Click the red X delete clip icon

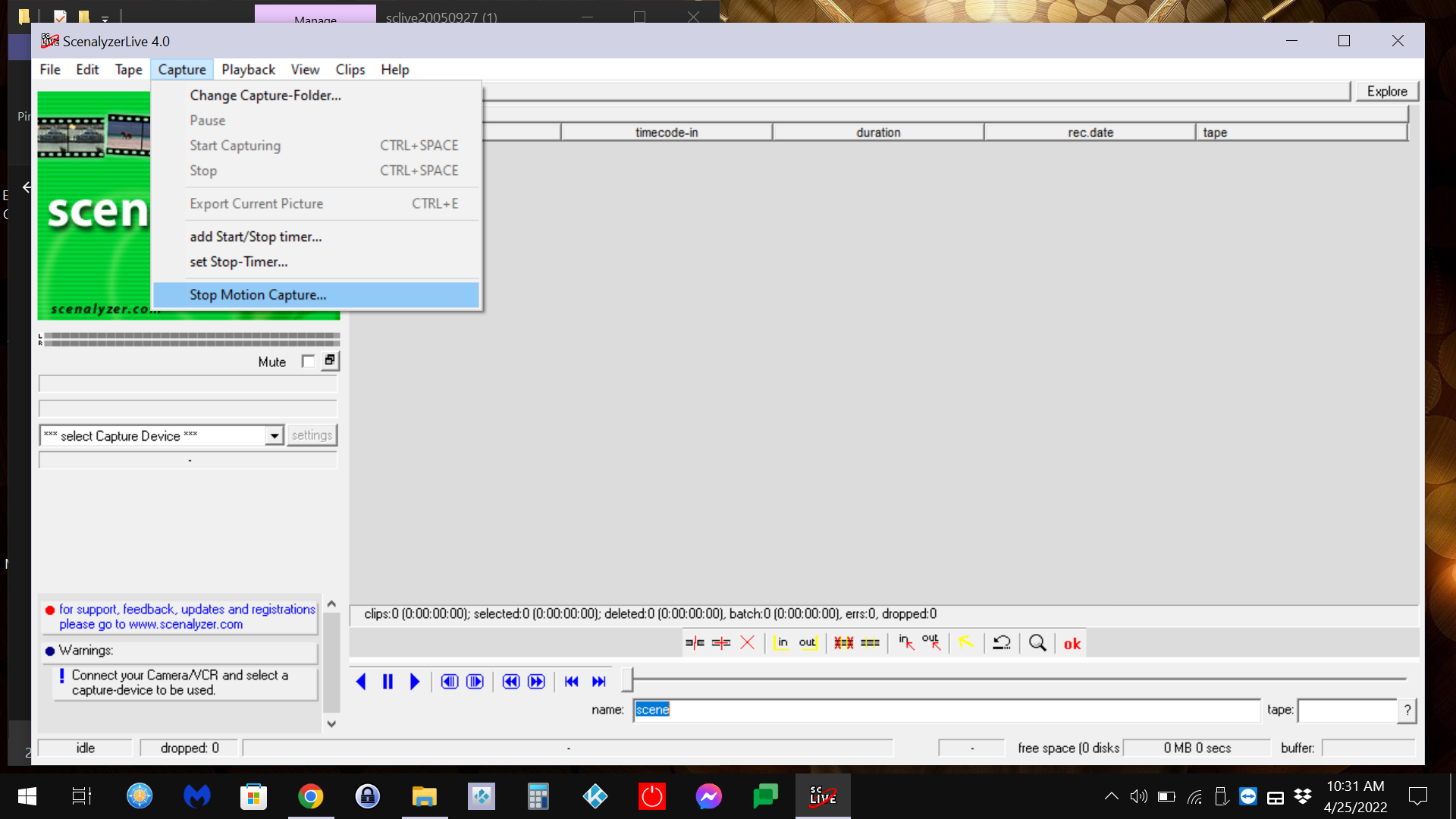click(x=747, y=643)
